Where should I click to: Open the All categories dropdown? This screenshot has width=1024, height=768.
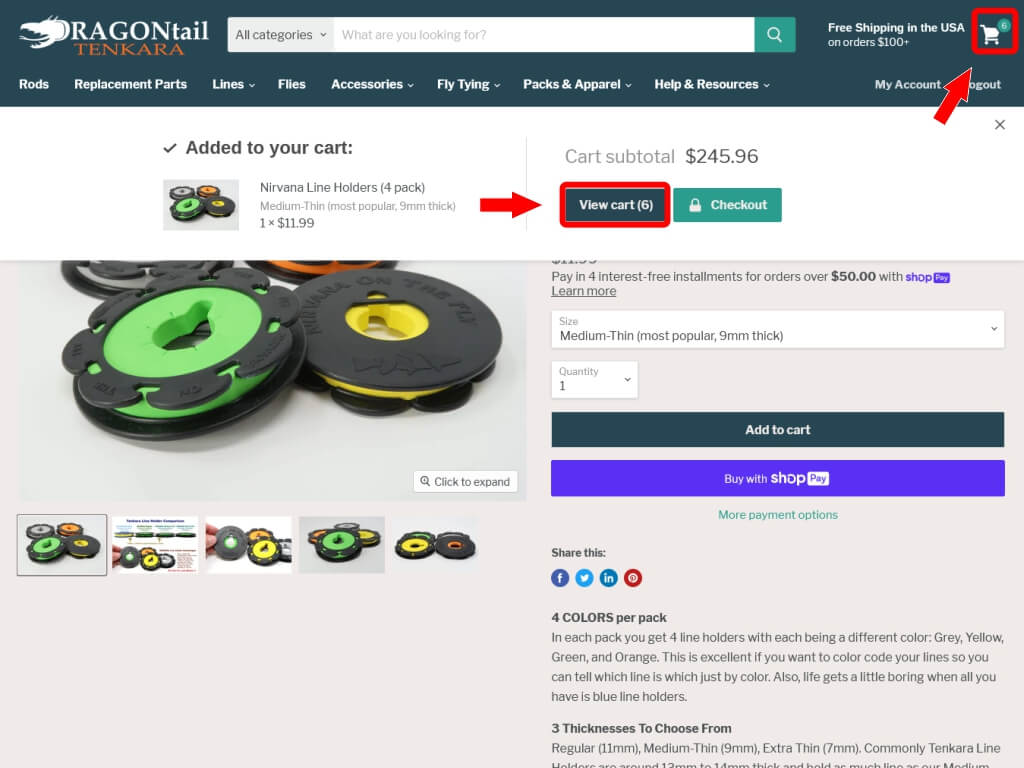click(x=281, y=35)
